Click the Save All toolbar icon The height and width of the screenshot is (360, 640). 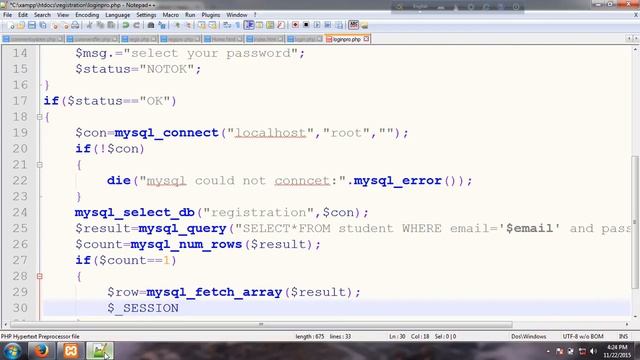pos(42,25)
